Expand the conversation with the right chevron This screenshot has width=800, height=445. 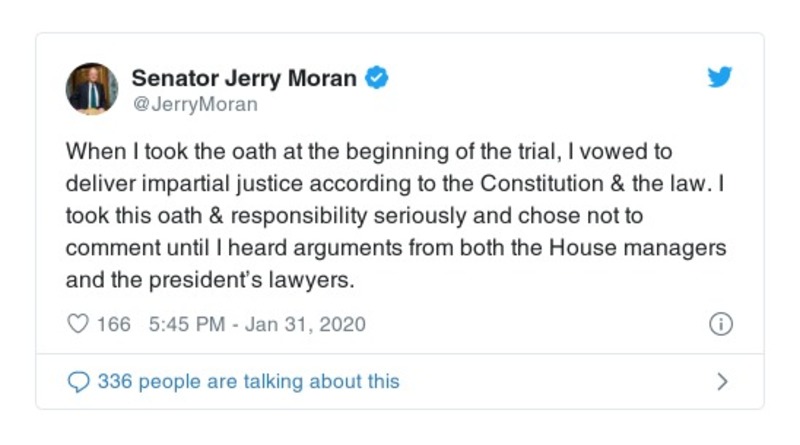(x=722, y=381)
